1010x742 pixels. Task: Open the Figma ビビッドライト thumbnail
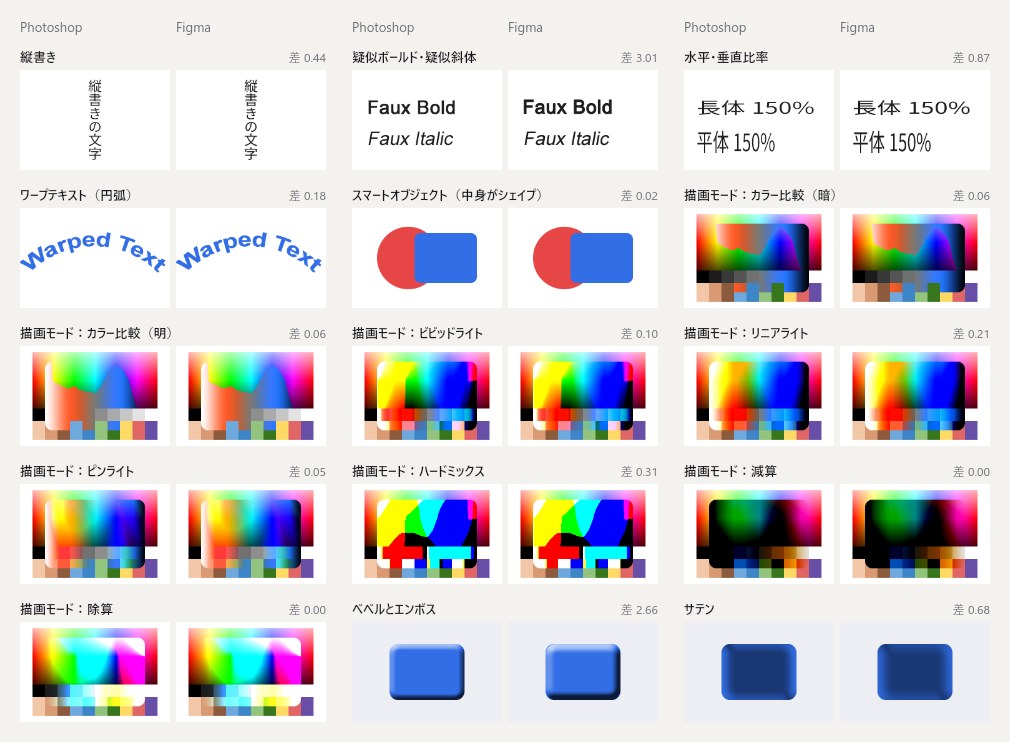[x=583, y=395]
